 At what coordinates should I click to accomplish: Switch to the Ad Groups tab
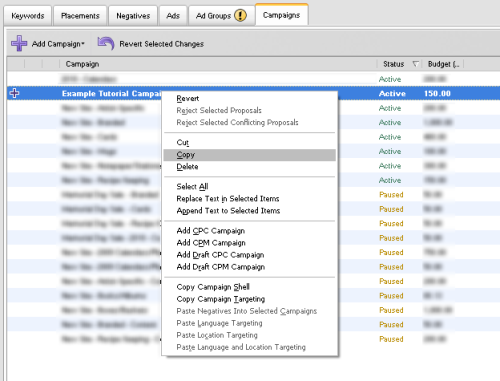click(213, 16)
